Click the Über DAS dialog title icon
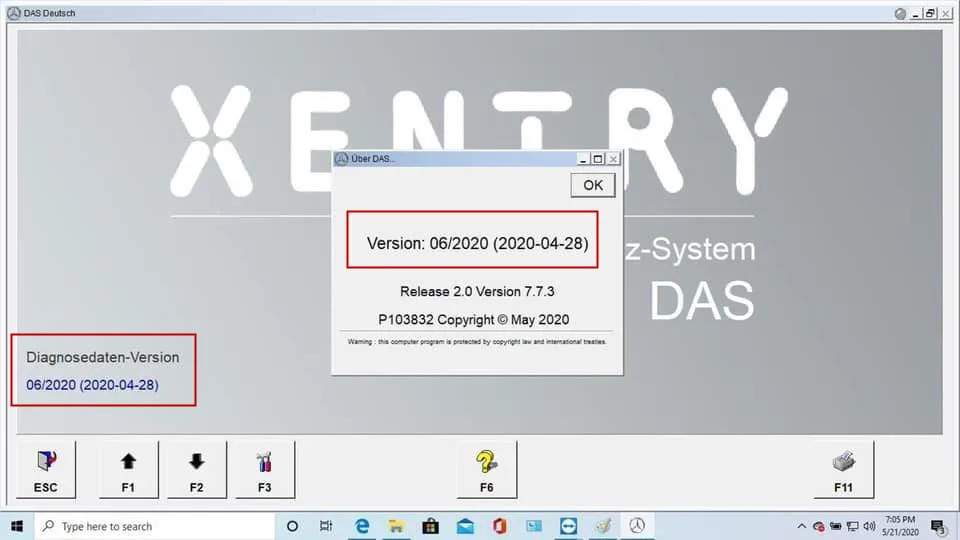Viewport: 960px width, 540px height. [x=342, y=159]
